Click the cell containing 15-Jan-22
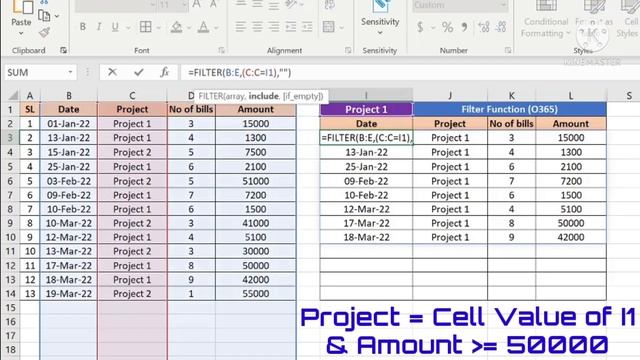The image size is (640, 360). click(x=69, y=152)
